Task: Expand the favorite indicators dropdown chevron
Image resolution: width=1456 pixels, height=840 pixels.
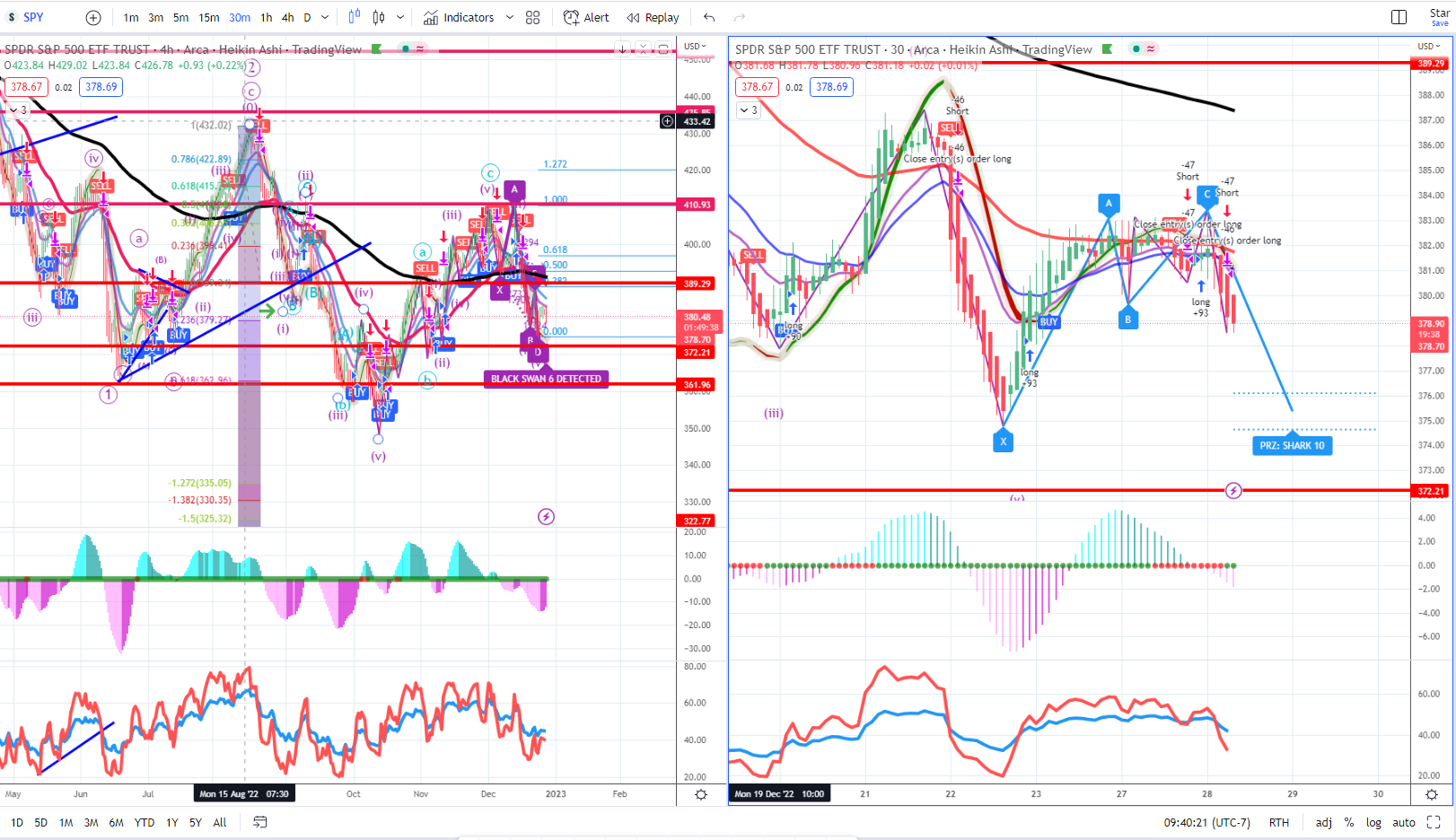Action: [x=510, y=17]
